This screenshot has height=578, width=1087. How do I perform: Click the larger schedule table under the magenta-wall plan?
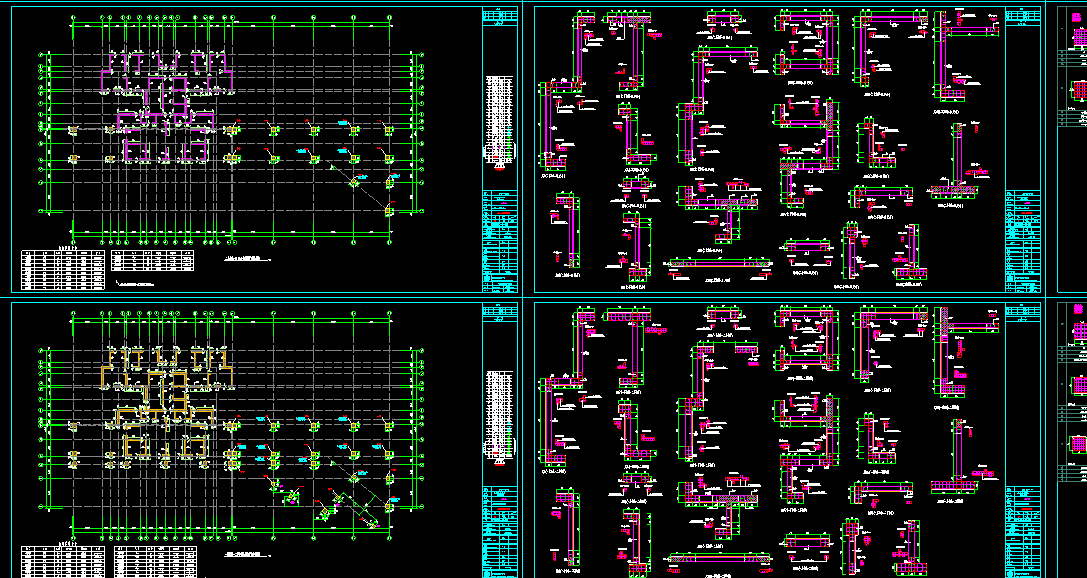click(x=62, y=269)
